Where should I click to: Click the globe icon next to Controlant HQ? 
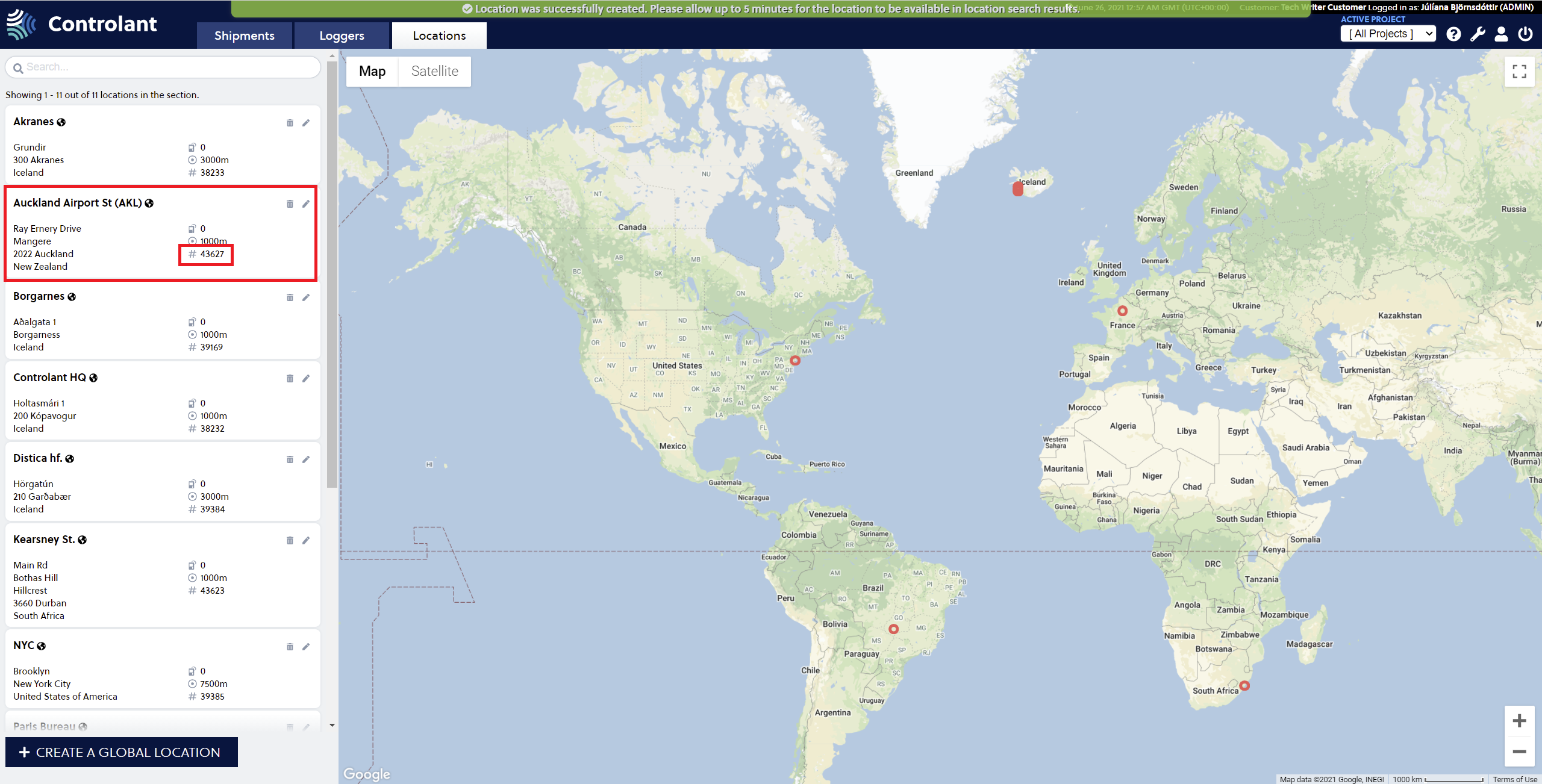pos(93,378)
